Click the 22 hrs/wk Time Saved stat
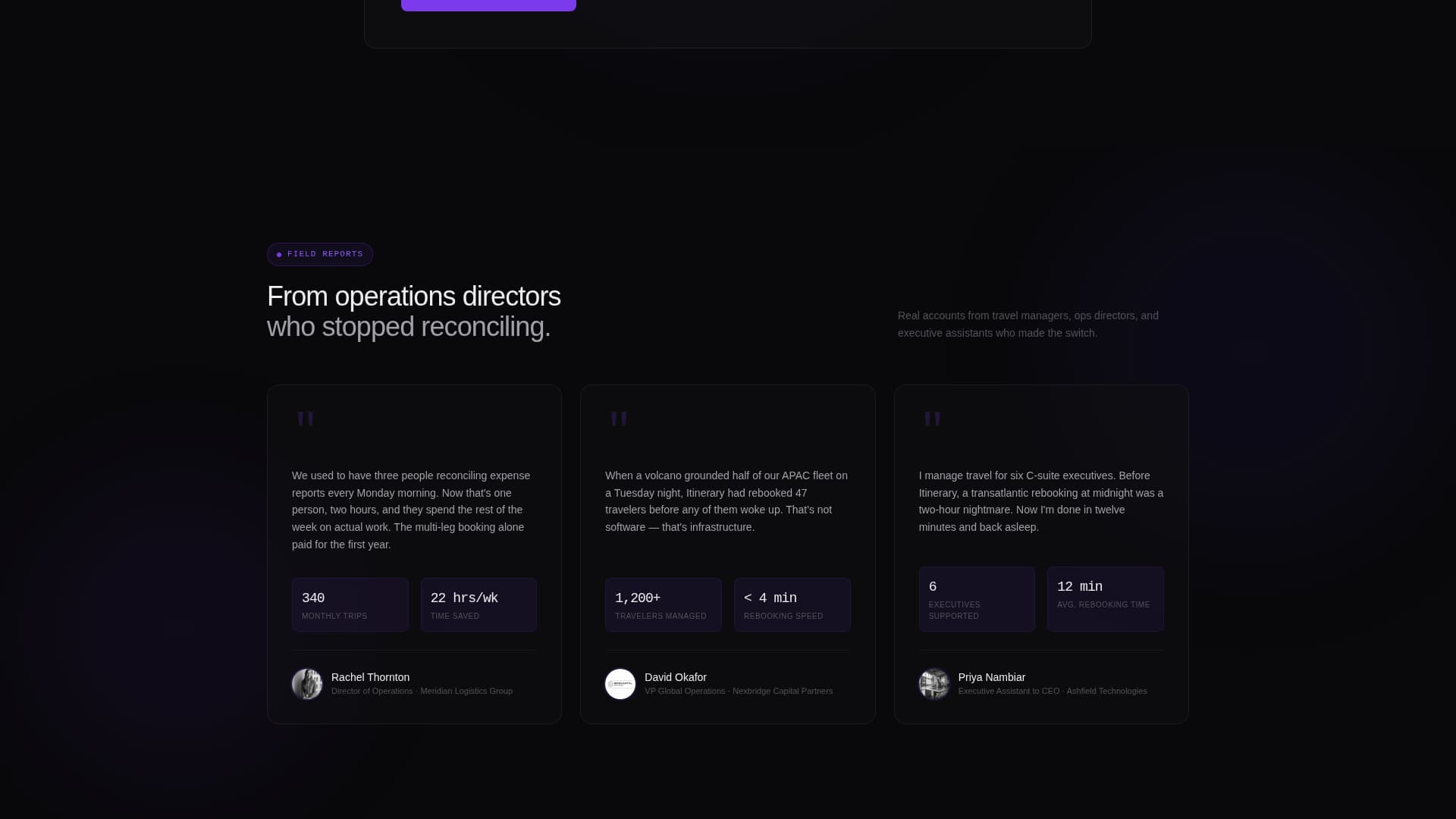Viewport: 1456px width, 819px height. [x=479, y=605]
